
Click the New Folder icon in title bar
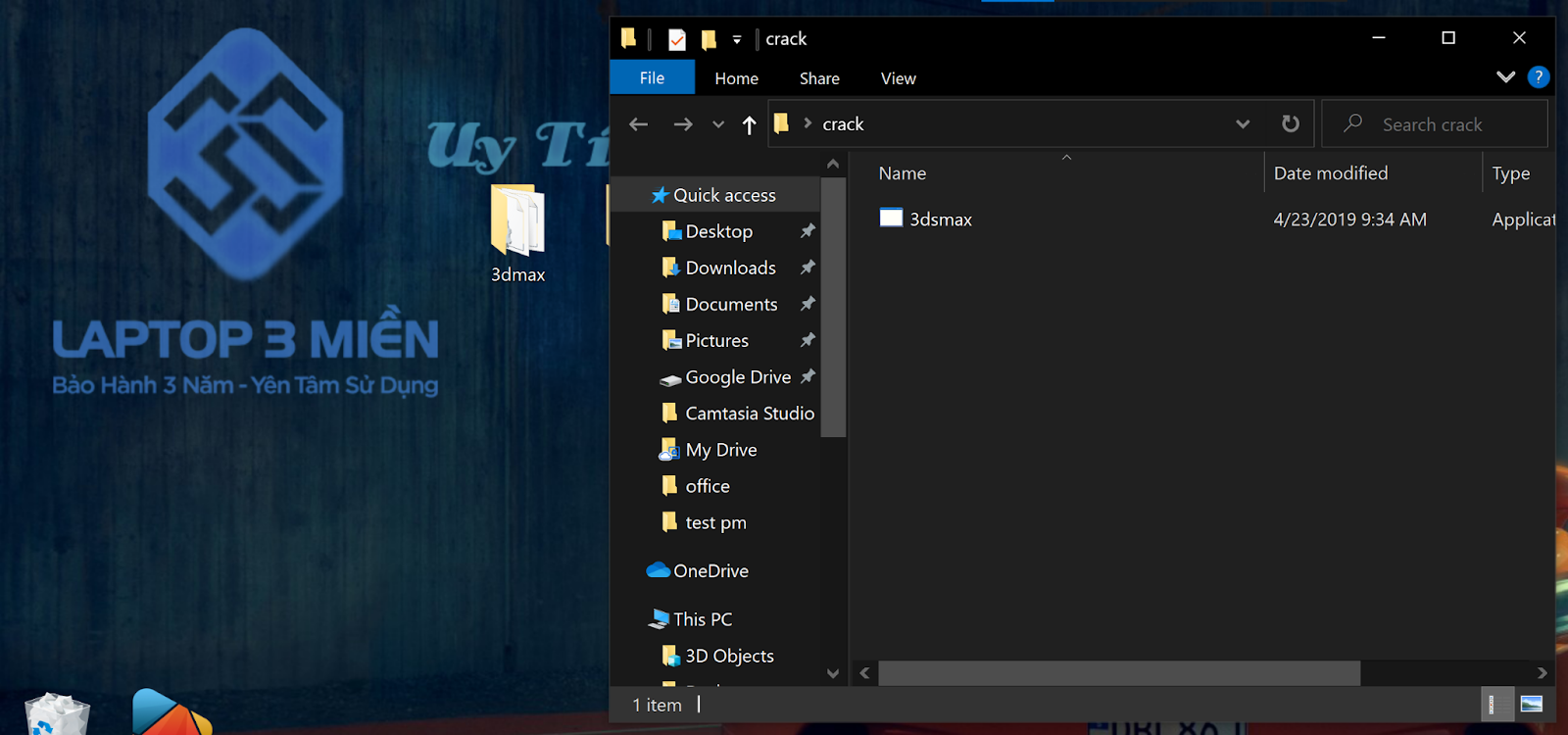[709, 39]
